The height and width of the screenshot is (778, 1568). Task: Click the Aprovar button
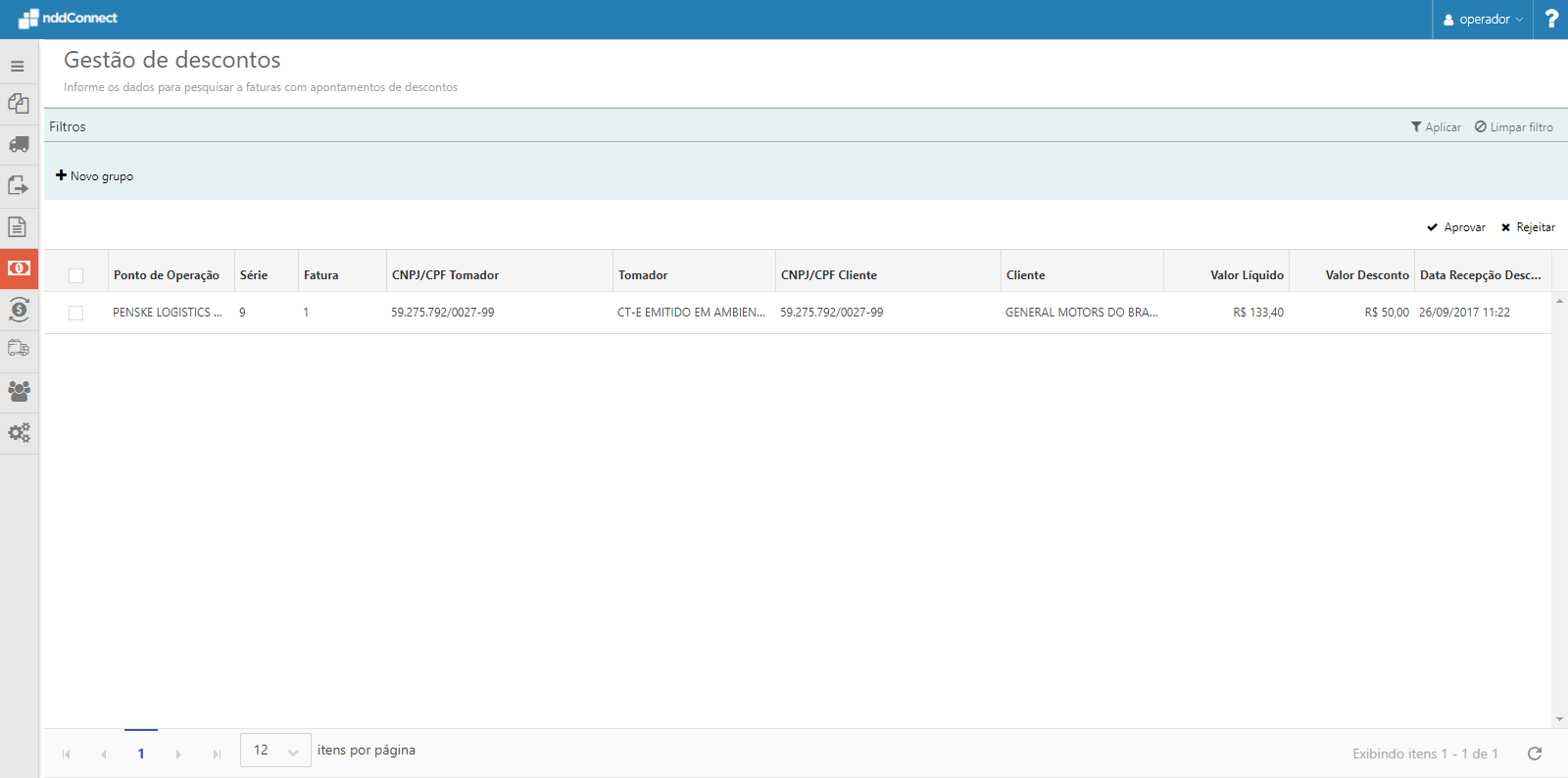click(x=1456, y=227)
